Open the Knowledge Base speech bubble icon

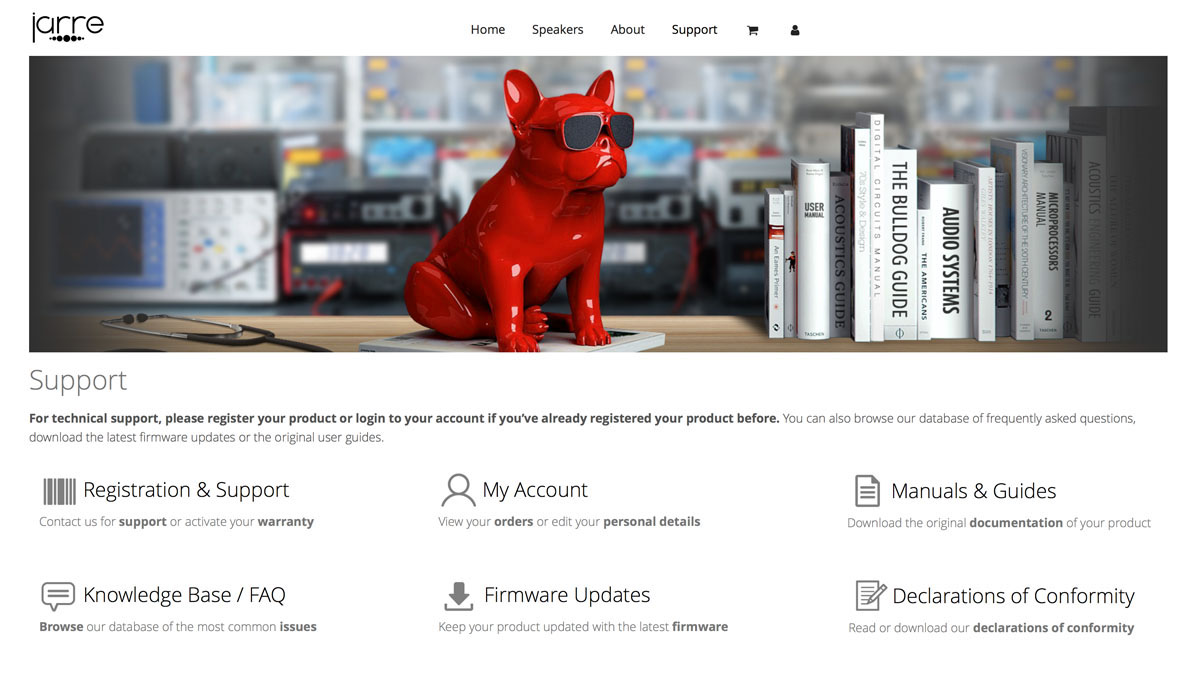pos(58,596)
